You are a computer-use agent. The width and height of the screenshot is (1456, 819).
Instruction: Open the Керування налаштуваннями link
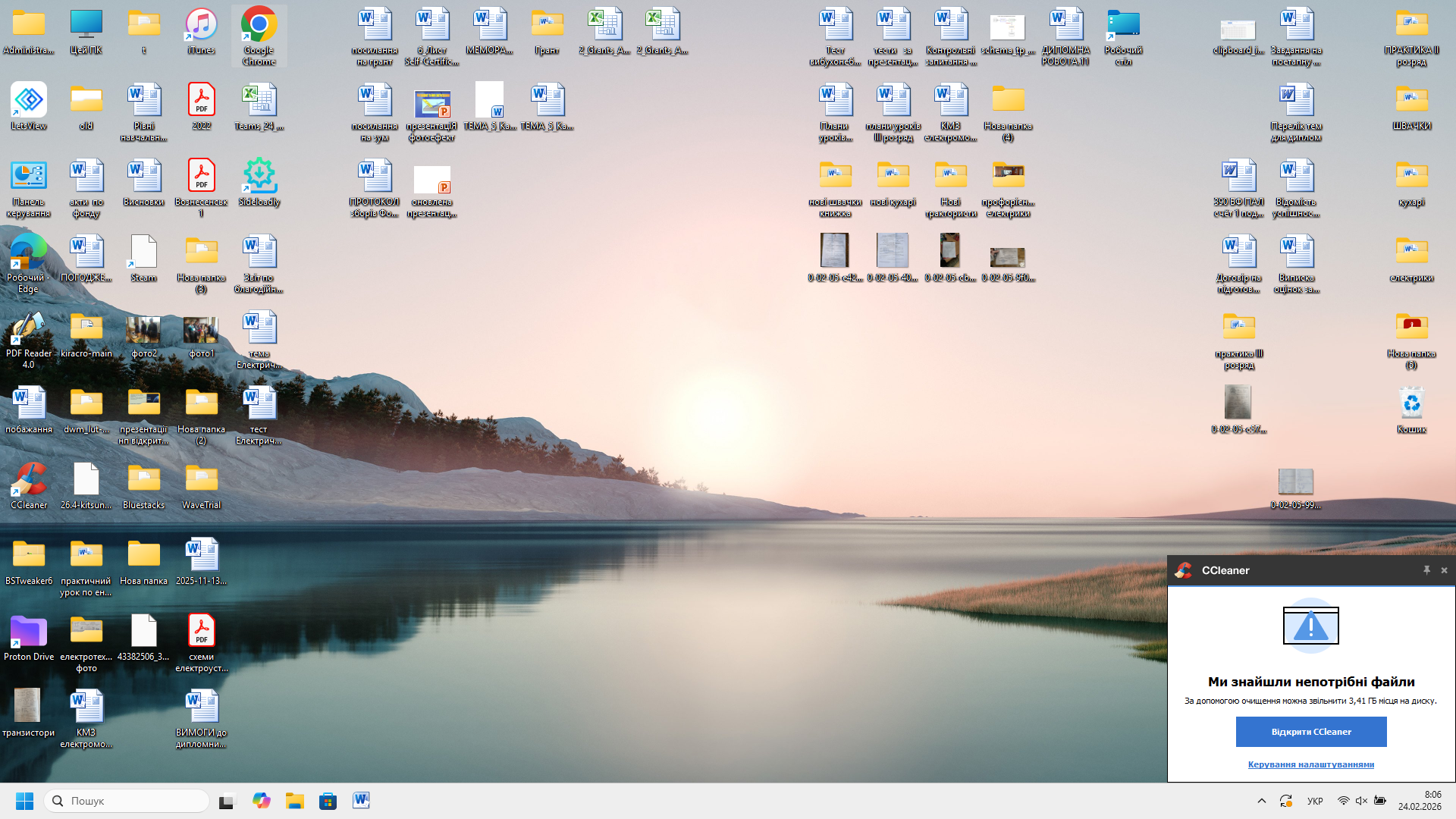(x=1310, y=764)
